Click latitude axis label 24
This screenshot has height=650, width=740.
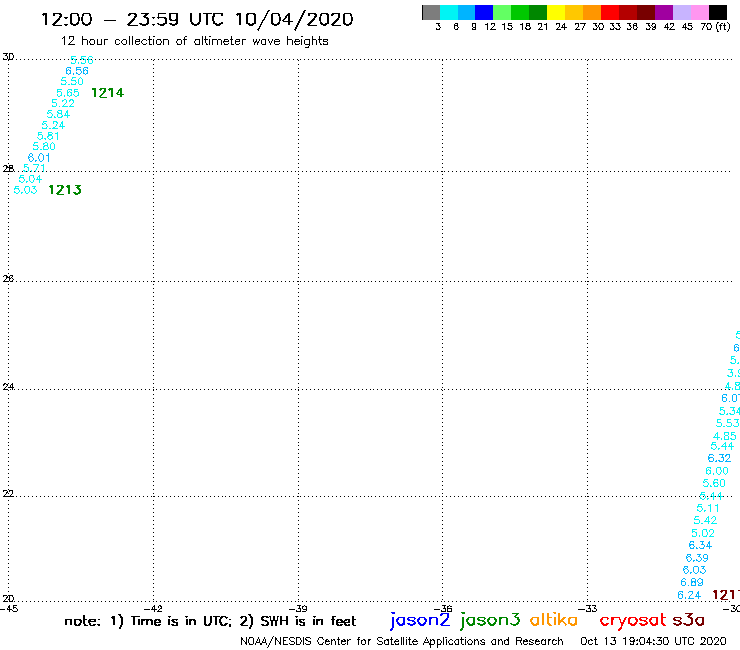(8, 387)
